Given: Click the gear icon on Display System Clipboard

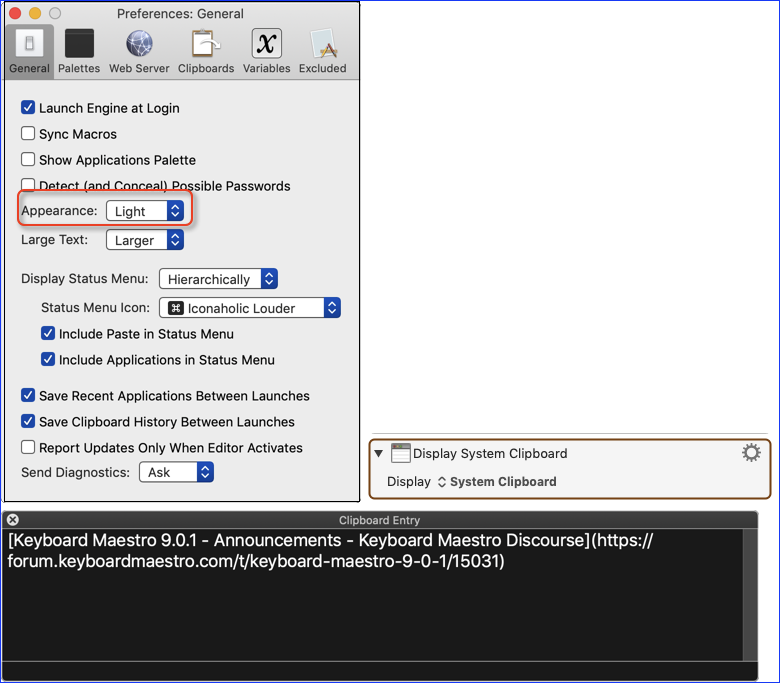Looking at the screenshot, I should pyautogui.click(x=751, y=453).
